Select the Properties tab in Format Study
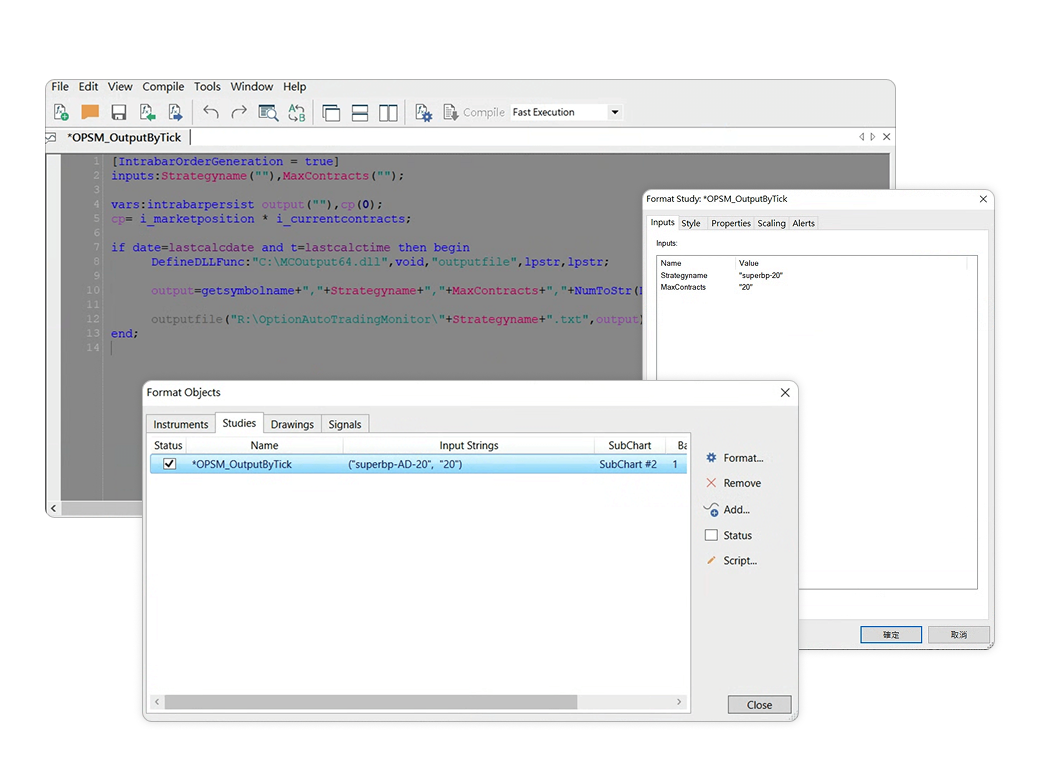The image size is (1040, 780). tap(730, 223)
